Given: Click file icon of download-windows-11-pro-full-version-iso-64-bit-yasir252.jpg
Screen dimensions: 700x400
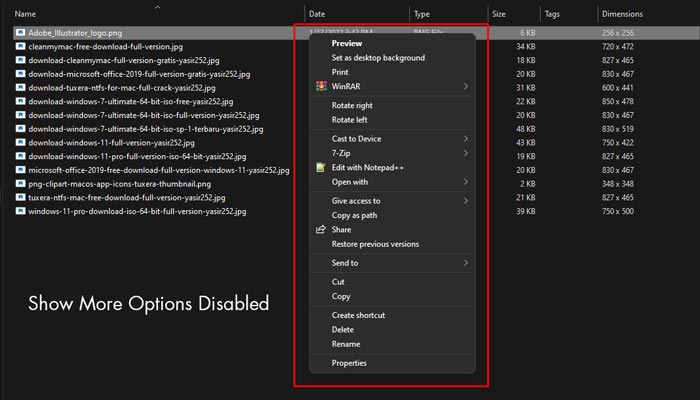Looking at the screenshot, I should pos(20,156).
